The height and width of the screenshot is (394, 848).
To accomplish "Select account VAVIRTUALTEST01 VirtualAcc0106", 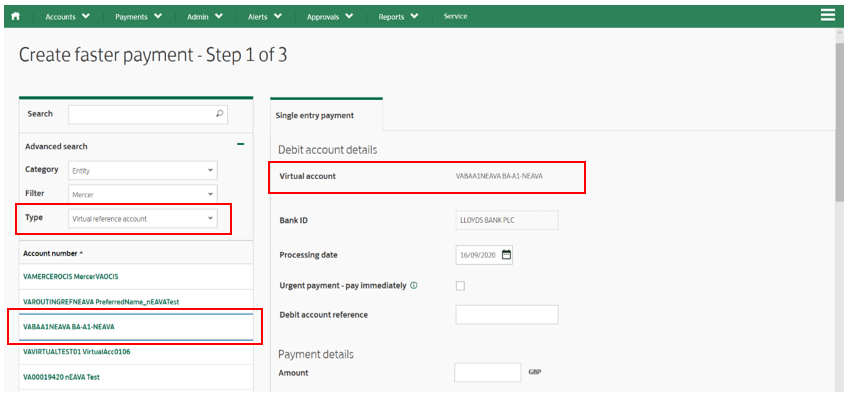I will point(136,352).
